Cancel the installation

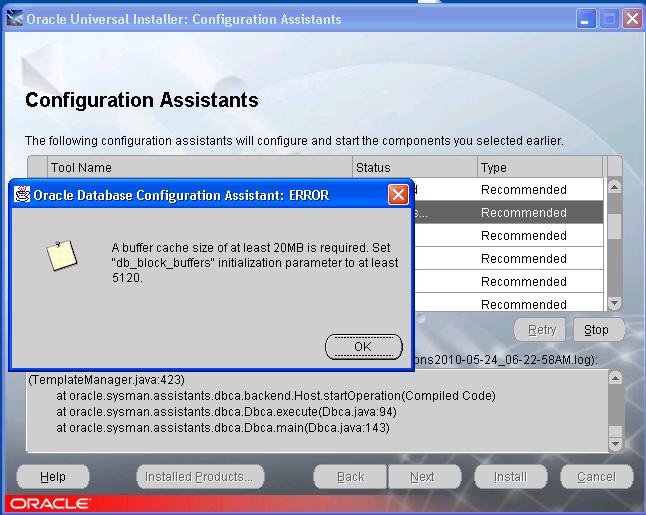click(x=596, y=477)
